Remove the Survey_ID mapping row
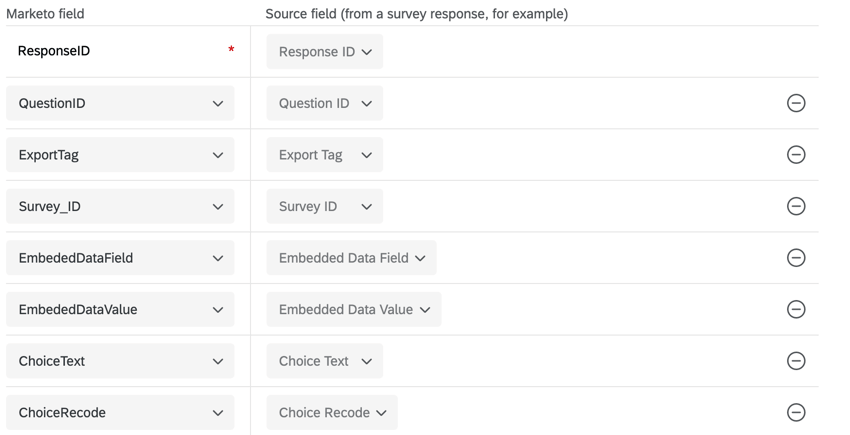Viewport: 850px width, 435px height. pos(796,206)
